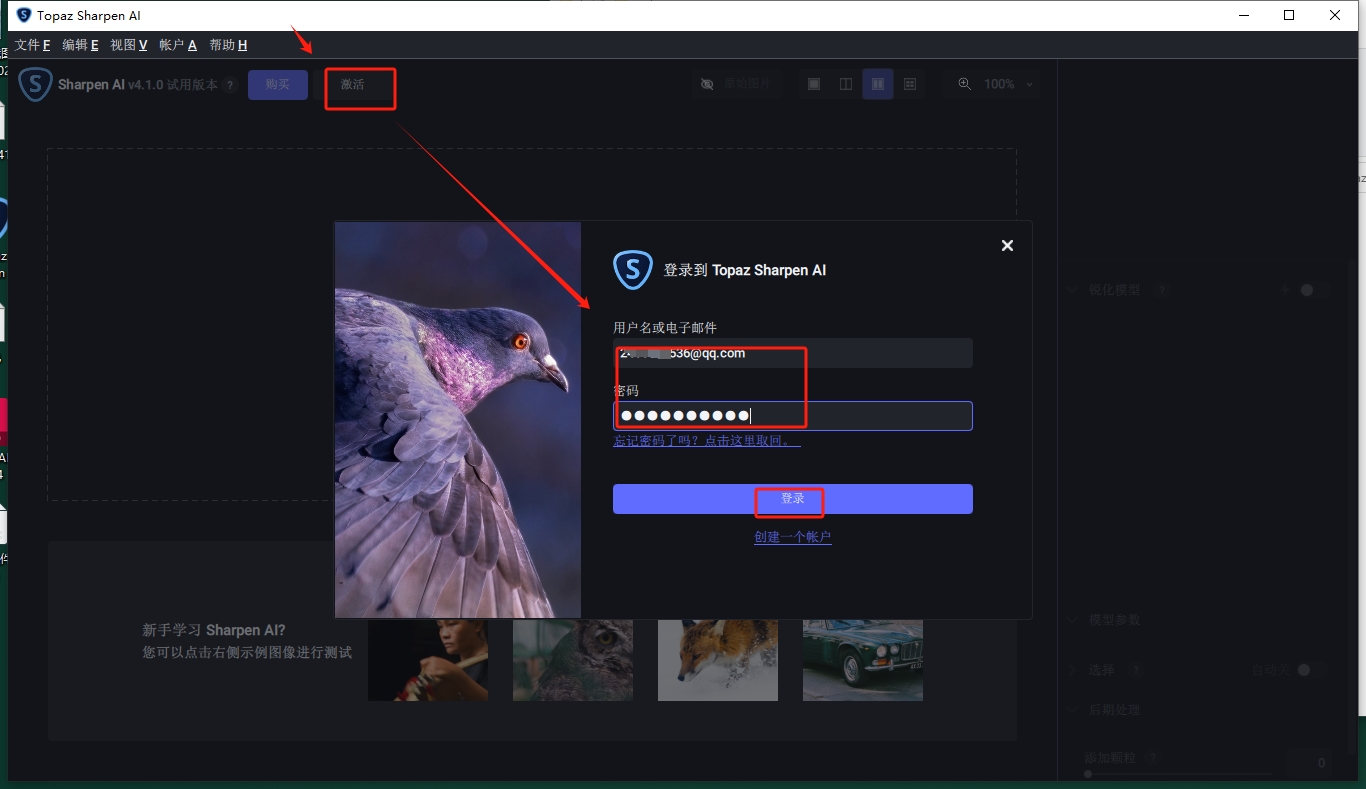Click the help icon next to 选择
The image size is (1366, 789).
click(x=1135, y=670)
